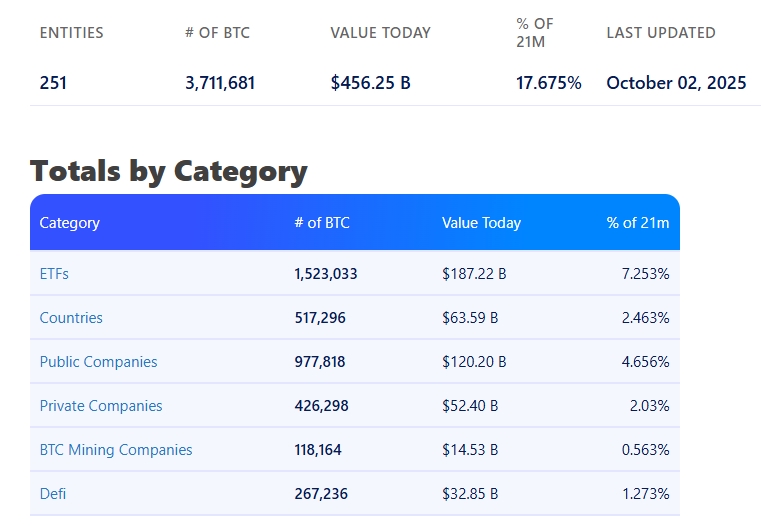Click the 'Value Today' table column header

click(481, 223)
